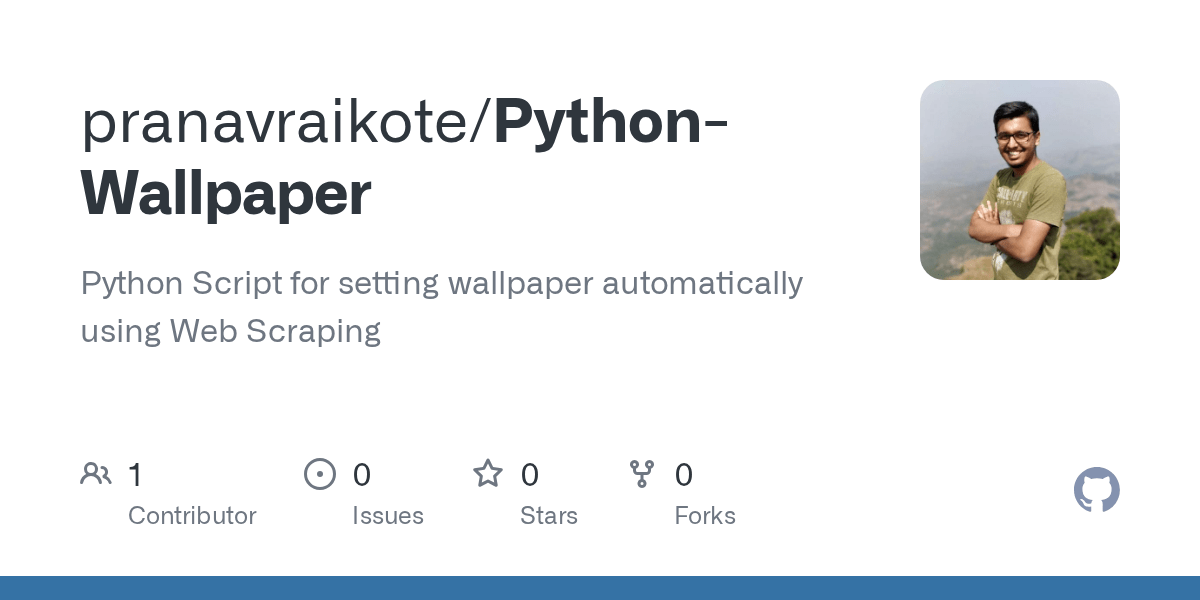The height and width of the screenshot is (600, 1200).
Task: Click the Issues label
Action: tap(388, 516)
